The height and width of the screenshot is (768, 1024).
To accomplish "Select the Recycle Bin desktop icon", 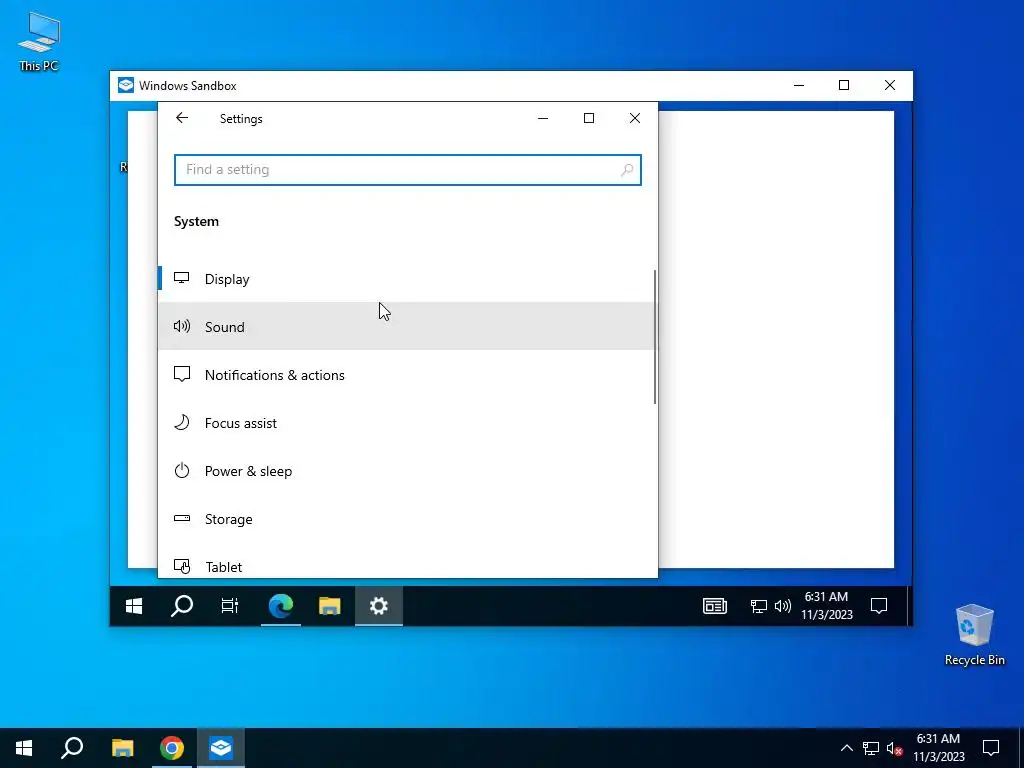I will point(974,635).
